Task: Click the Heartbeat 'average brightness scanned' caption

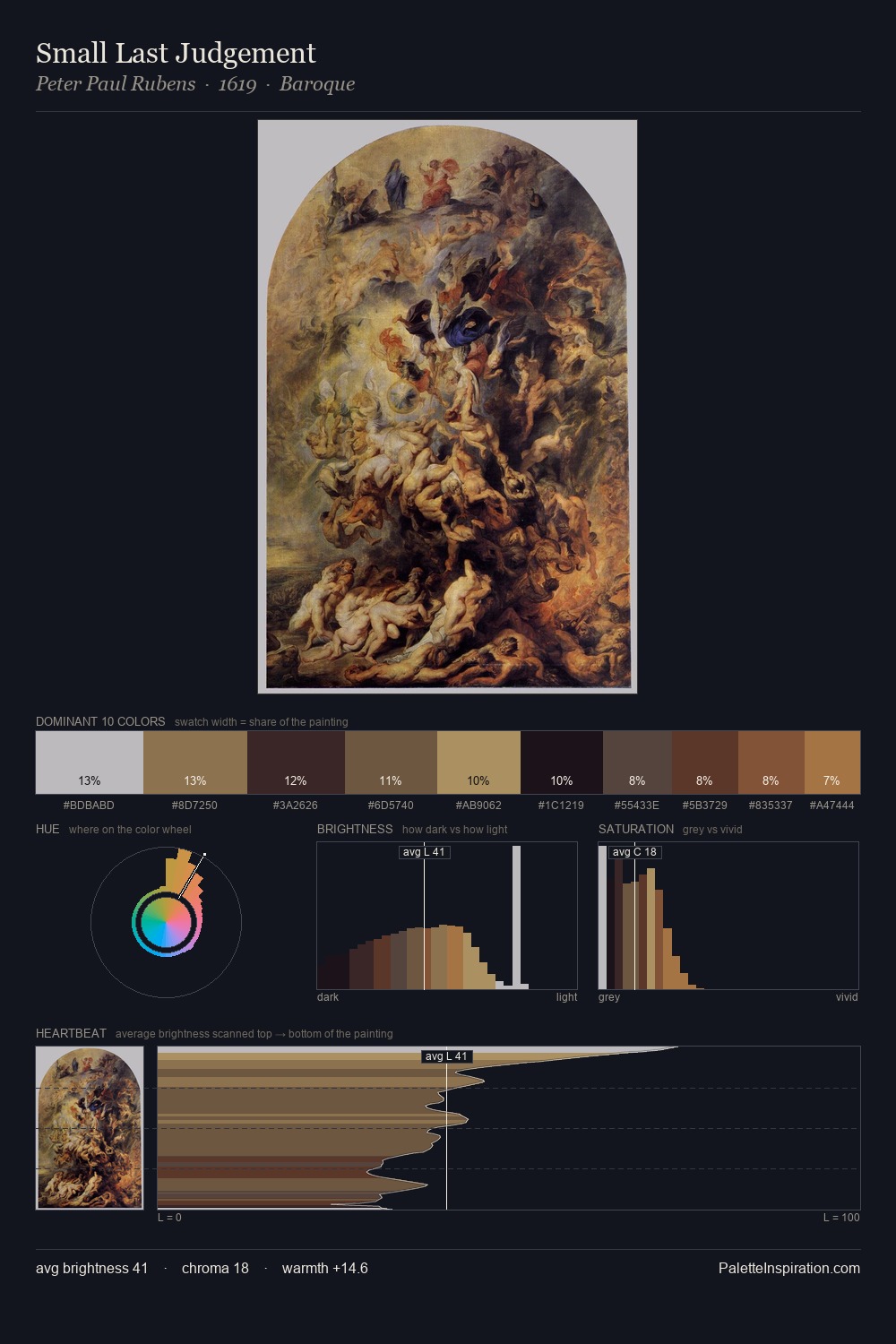Action: [254, 1033]
